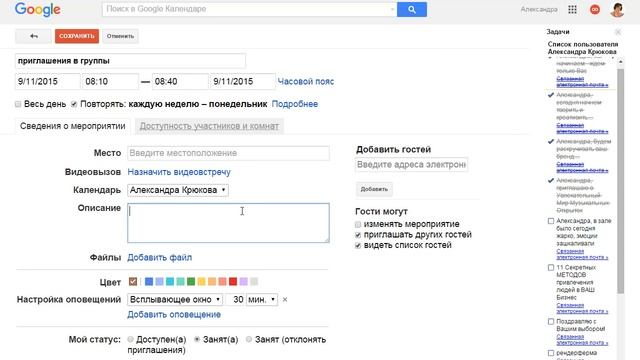This screenshot has width=640, height=360.
Task: Select the lavender color swatch
Action: (x=243, y=281)
